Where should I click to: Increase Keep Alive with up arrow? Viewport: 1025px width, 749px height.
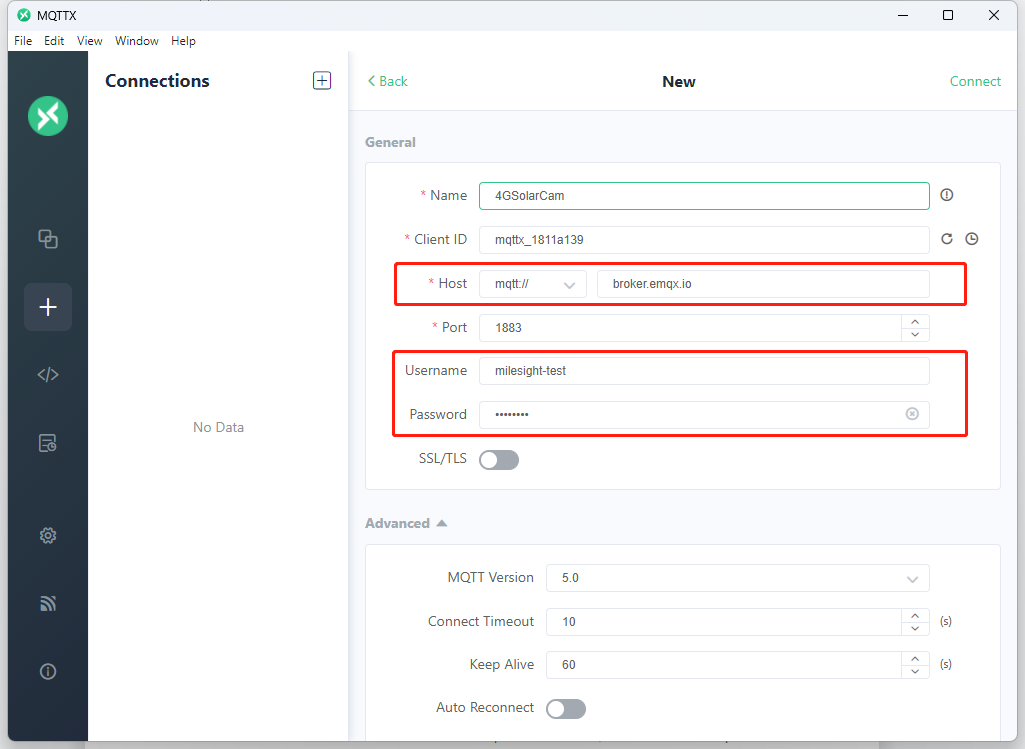tap(915, 659)
